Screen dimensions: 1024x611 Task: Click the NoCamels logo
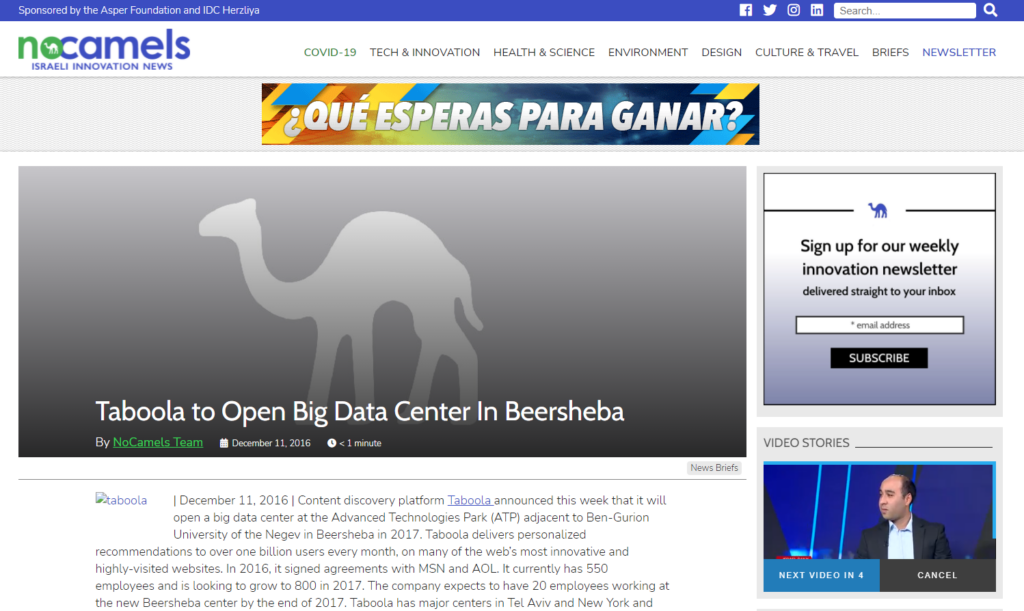[x=103, y=49]
